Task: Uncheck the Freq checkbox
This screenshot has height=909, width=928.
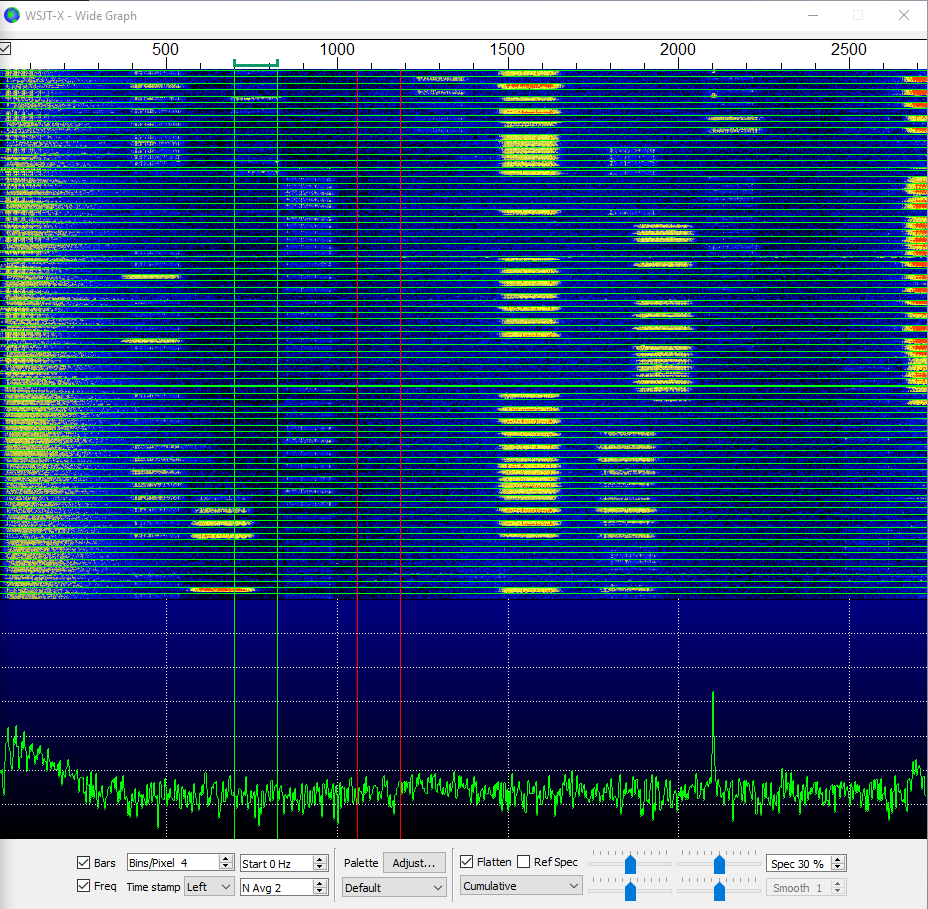Action: (84, 886)
